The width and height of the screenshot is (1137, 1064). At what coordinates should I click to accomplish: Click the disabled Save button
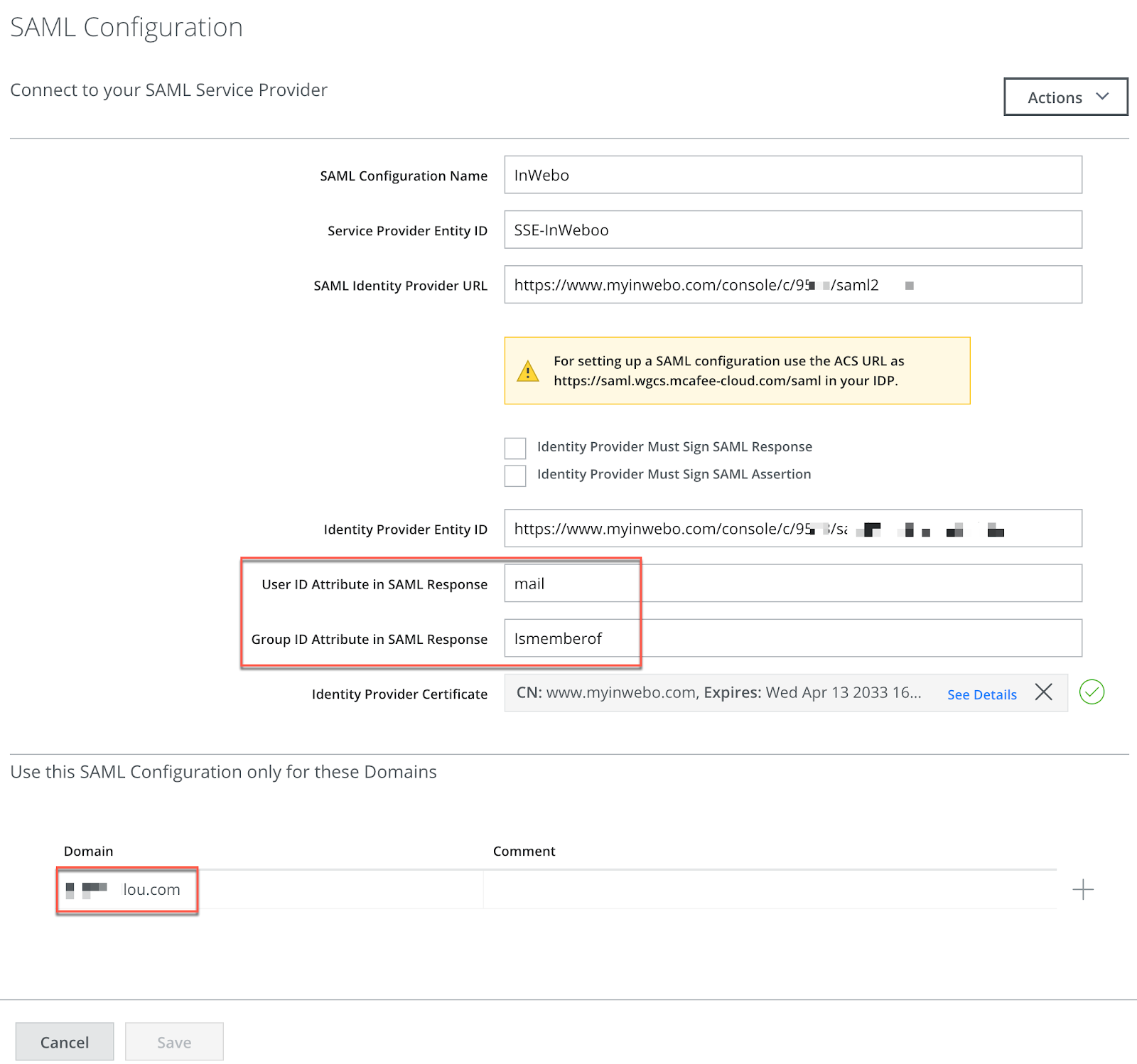pos(173,1041)
